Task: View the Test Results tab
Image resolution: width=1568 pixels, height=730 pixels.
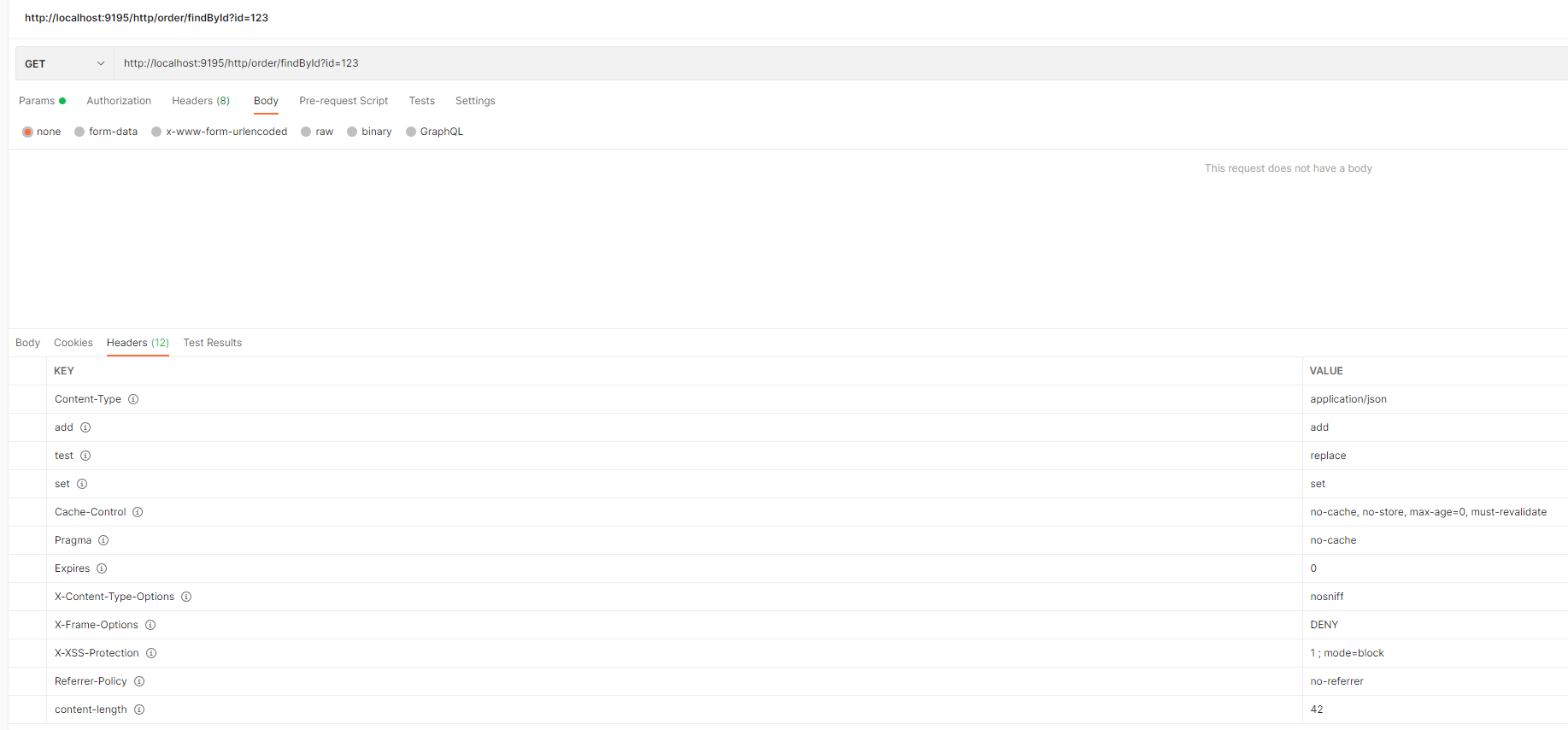Action: tap(212, 343)
